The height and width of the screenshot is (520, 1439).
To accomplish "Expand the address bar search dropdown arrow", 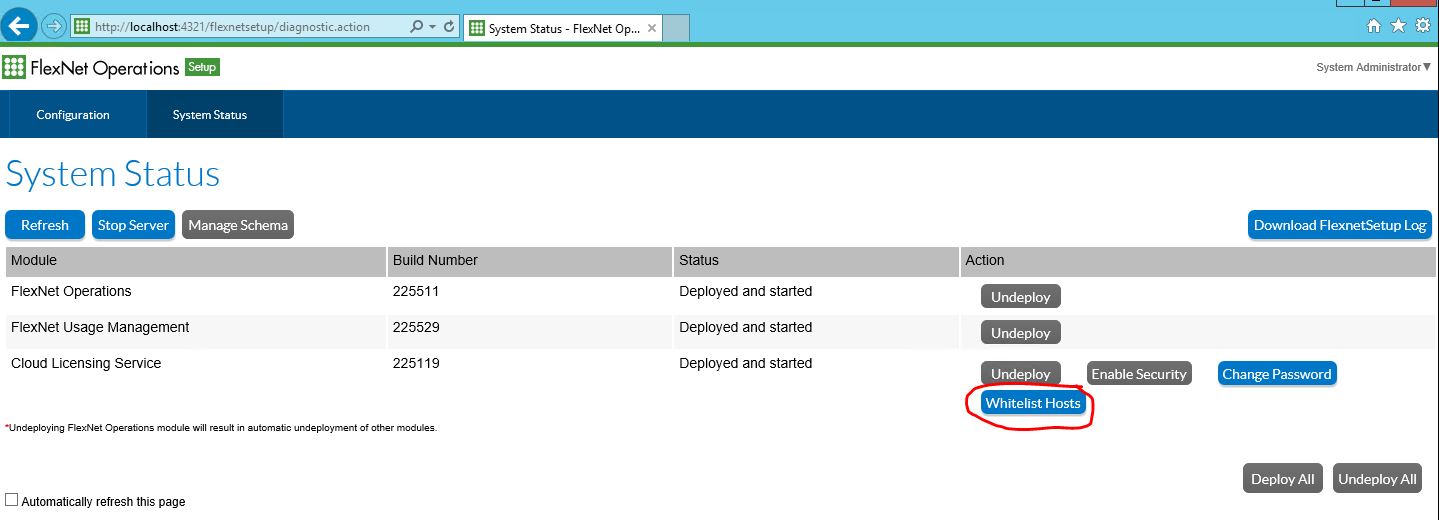I will [x=432, y=27].
